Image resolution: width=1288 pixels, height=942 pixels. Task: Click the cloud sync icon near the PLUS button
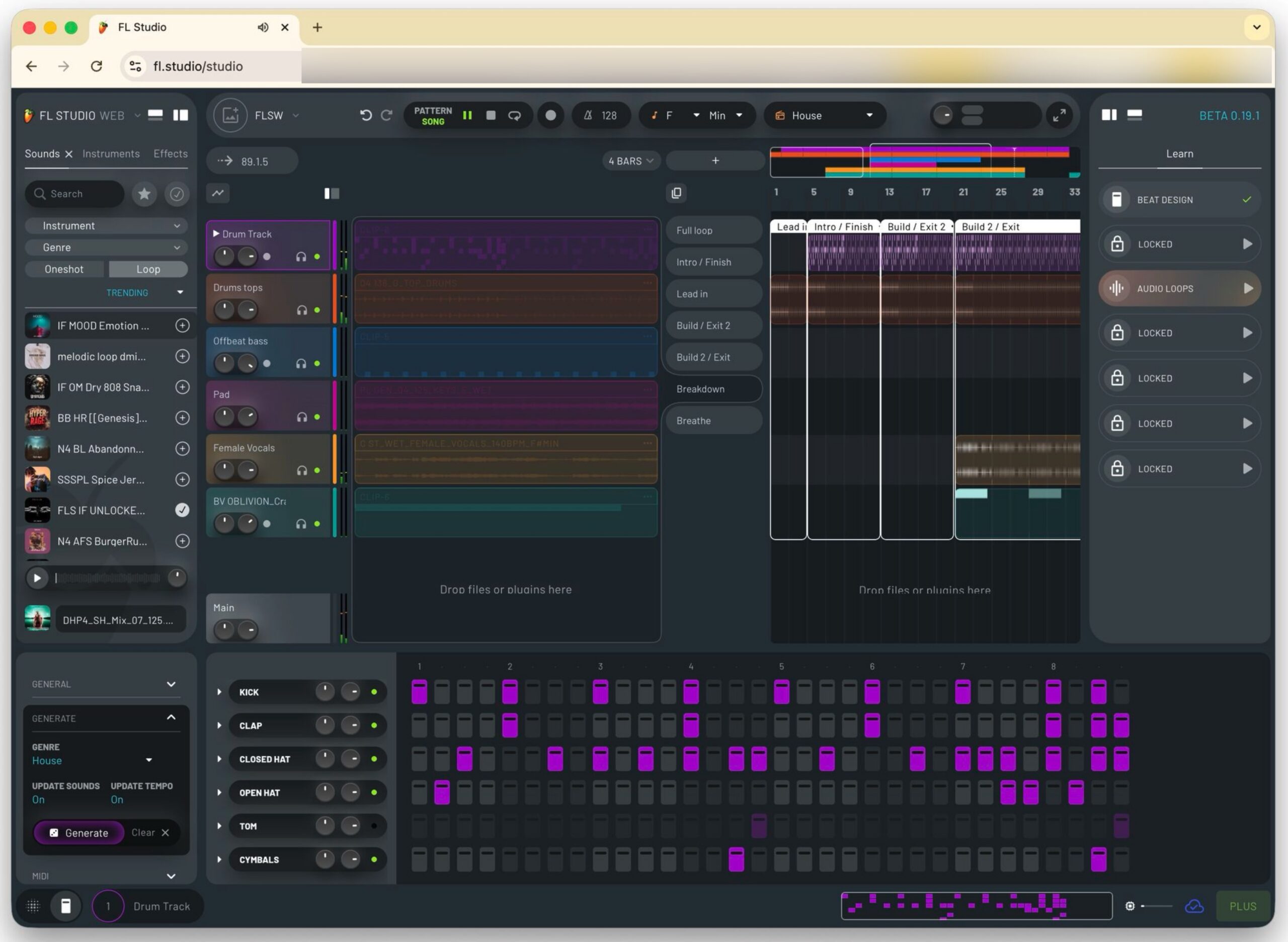[x=1194, y=906]
